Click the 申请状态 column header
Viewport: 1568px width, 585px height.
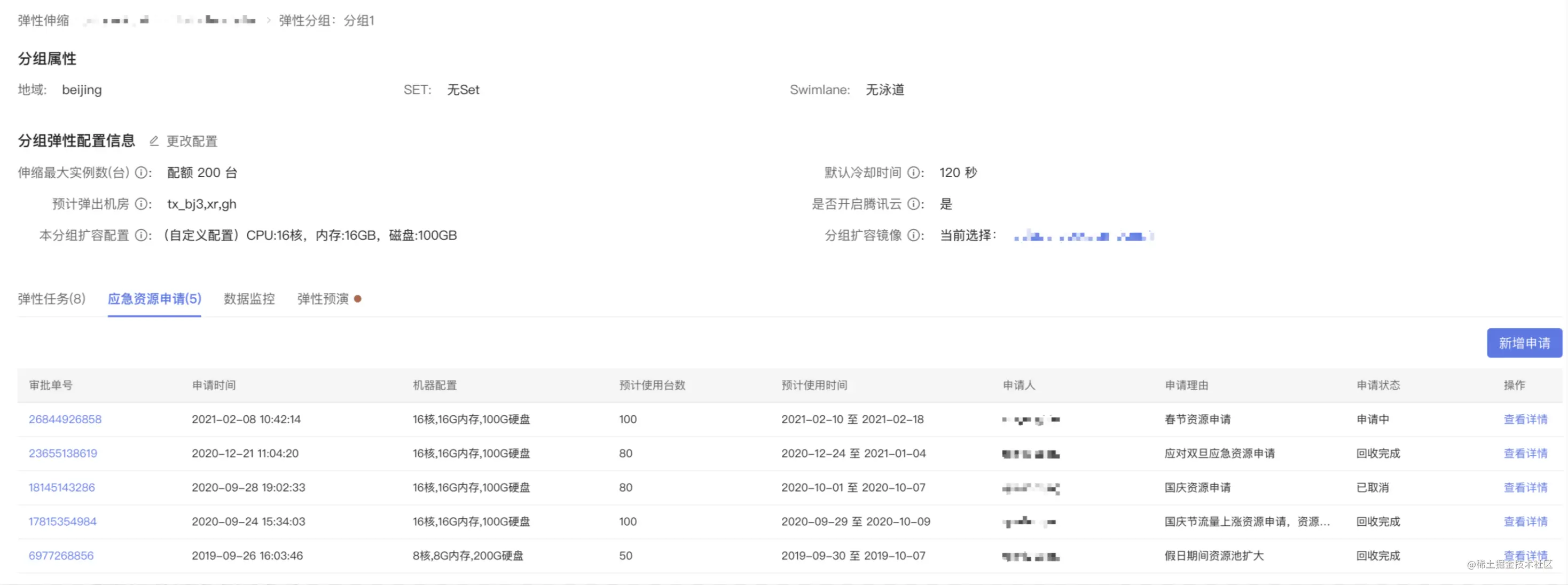coord(1379,385)
